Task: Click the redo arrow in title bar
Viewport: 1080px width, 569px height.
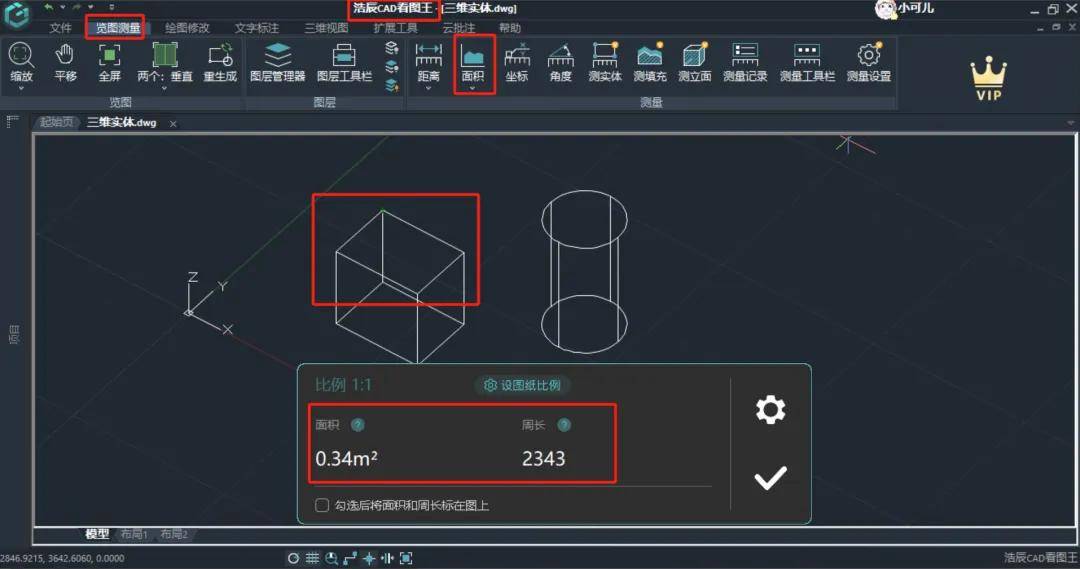Action: [76, 8]
